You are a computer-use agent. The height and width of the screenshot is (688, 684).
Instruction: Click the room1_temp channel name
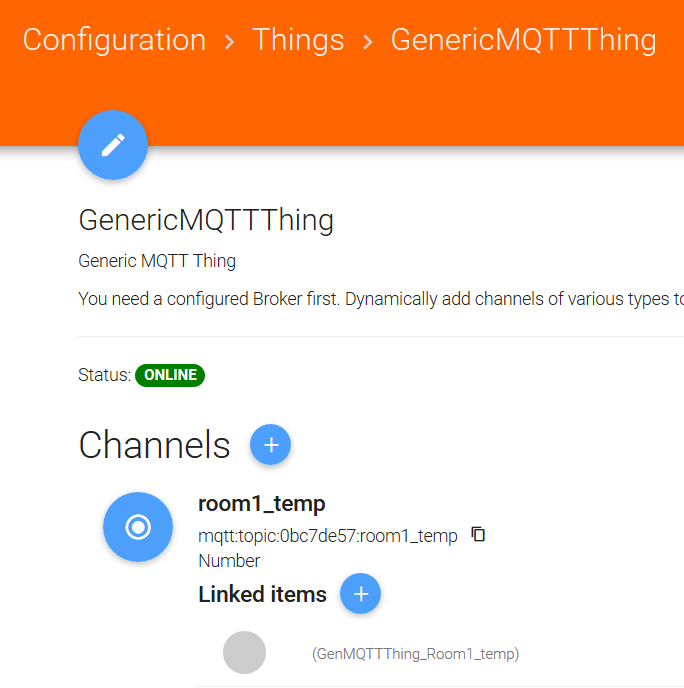pyautogui.click(x=262, y=503)
